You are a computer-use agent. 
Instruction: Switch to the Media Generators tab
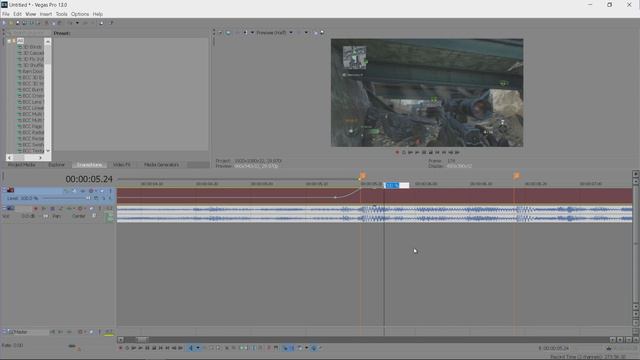pyautogui.click(x=161, y=164)
